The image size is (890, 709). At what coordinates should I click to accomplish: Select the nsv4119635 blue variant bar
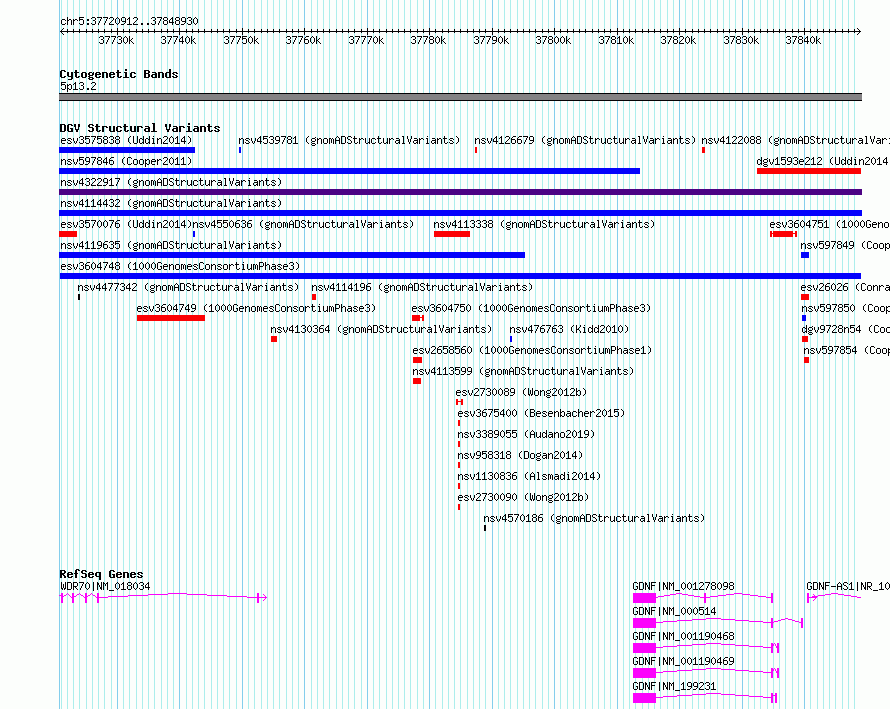tap(292, 255)
